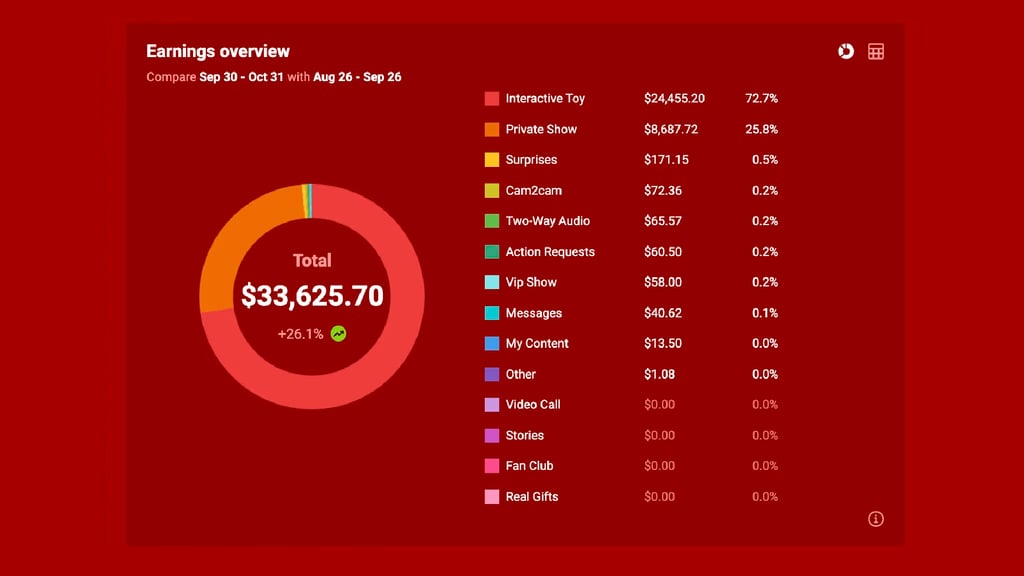Click the total $33,625.70 amount
This screenshot has width=1024, height=576.
tap(312, 296)
